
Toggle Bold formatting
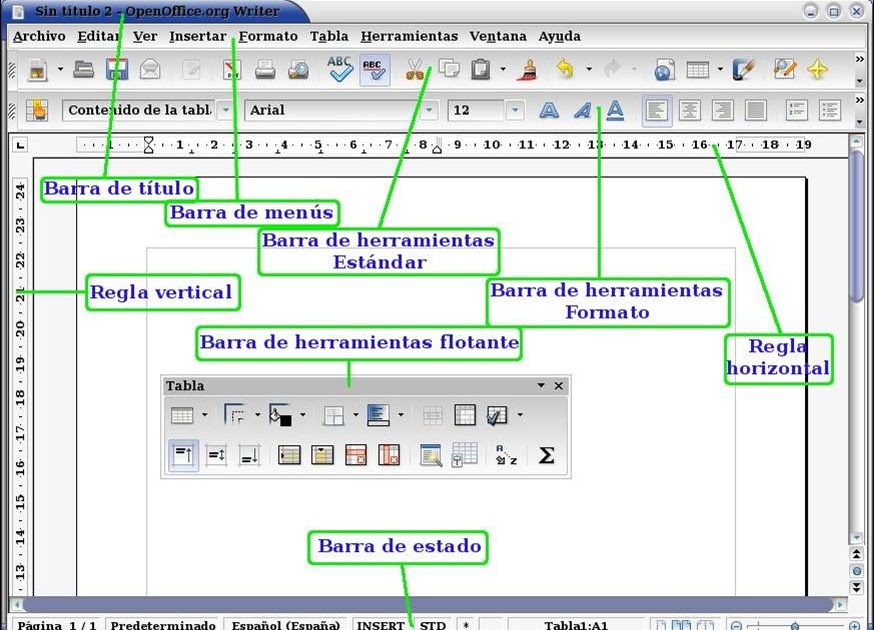click(x=549, y=110)
